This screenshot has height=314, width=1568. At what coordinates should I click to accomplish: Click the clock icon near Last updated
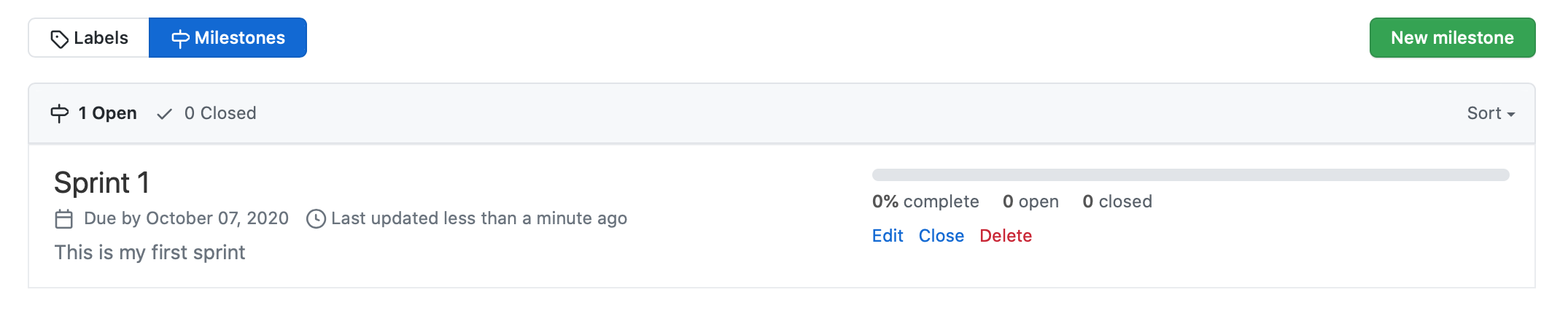pos(316,218)
